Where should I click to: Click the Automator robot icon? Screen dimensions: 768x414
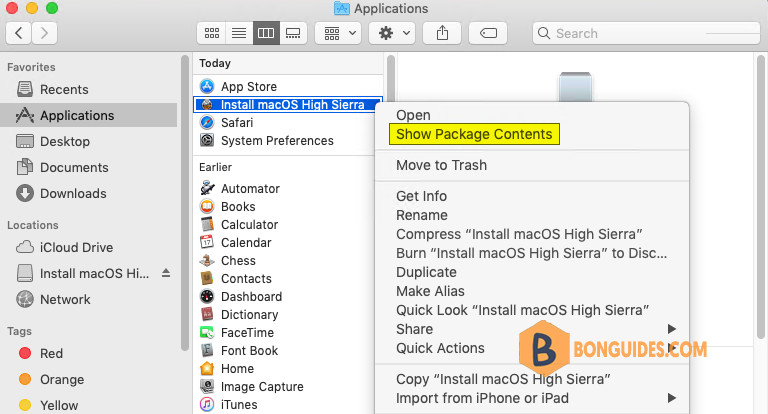pyautogui.click(x=207, y=188)
